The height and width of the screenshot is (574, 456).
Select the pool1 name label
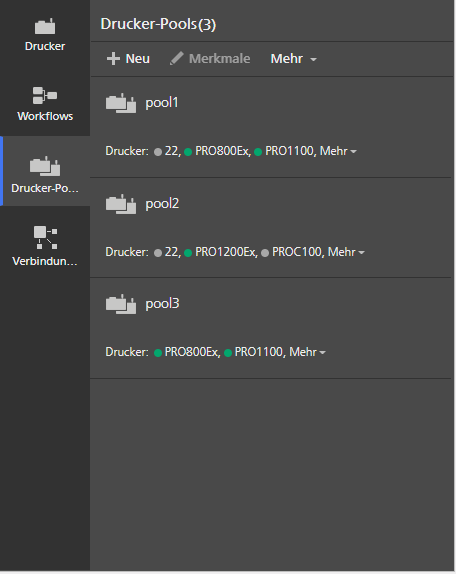pyautogui.click(x=162, y=102)
